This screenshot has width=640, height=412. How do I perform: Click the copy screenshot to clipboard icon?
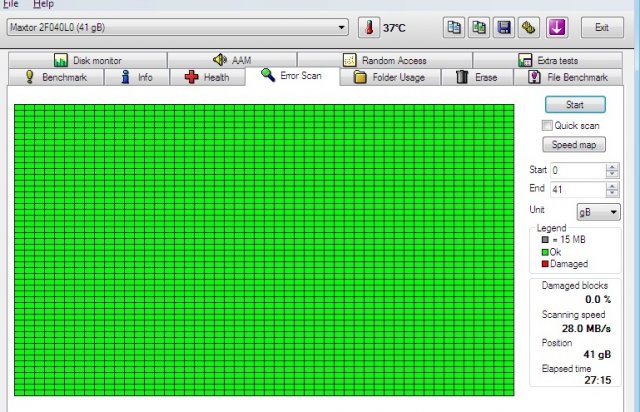(480, 27)
